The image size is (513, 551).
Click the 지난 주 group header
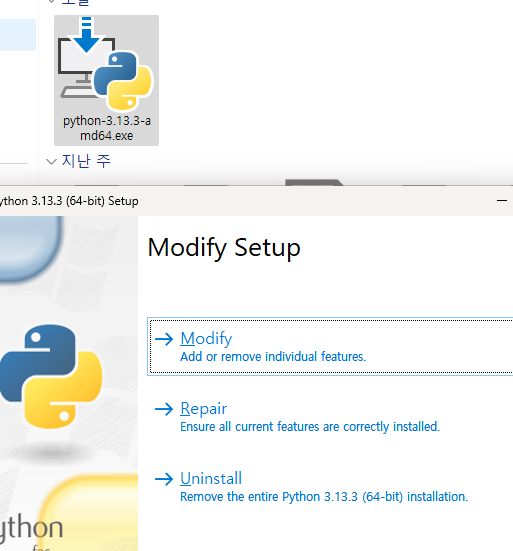pos(86,161)
